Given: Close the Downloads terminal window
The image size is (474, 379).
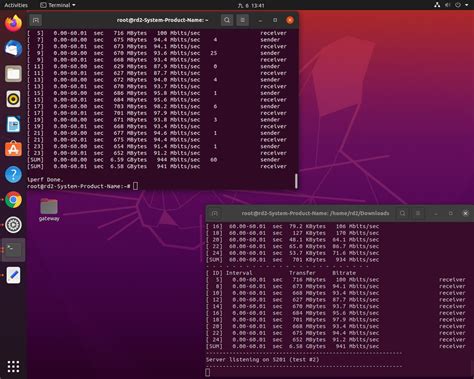Looking at the screenshot, I should tap(466, 213).
